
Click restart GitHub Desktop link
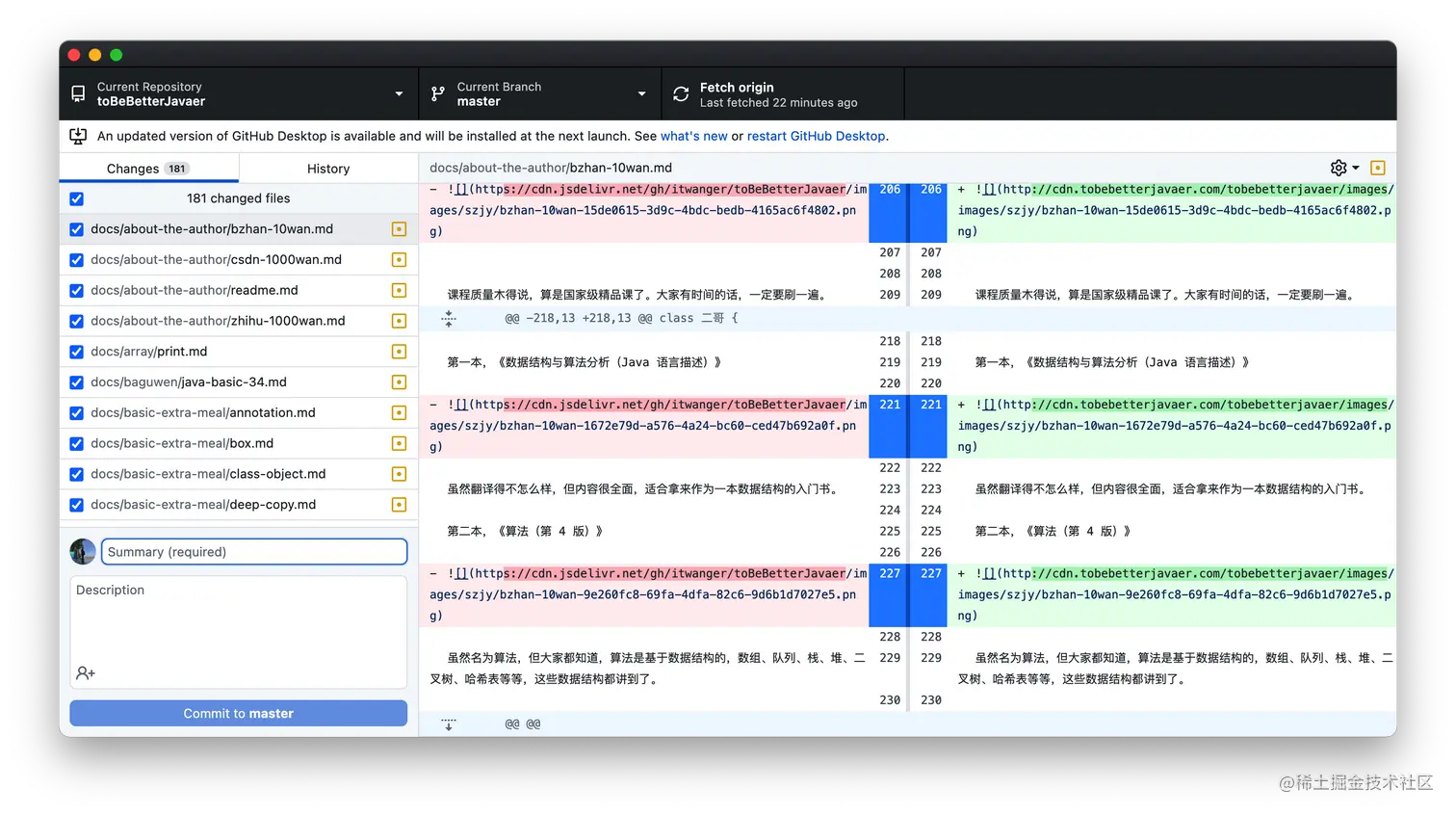click(817, 136)
